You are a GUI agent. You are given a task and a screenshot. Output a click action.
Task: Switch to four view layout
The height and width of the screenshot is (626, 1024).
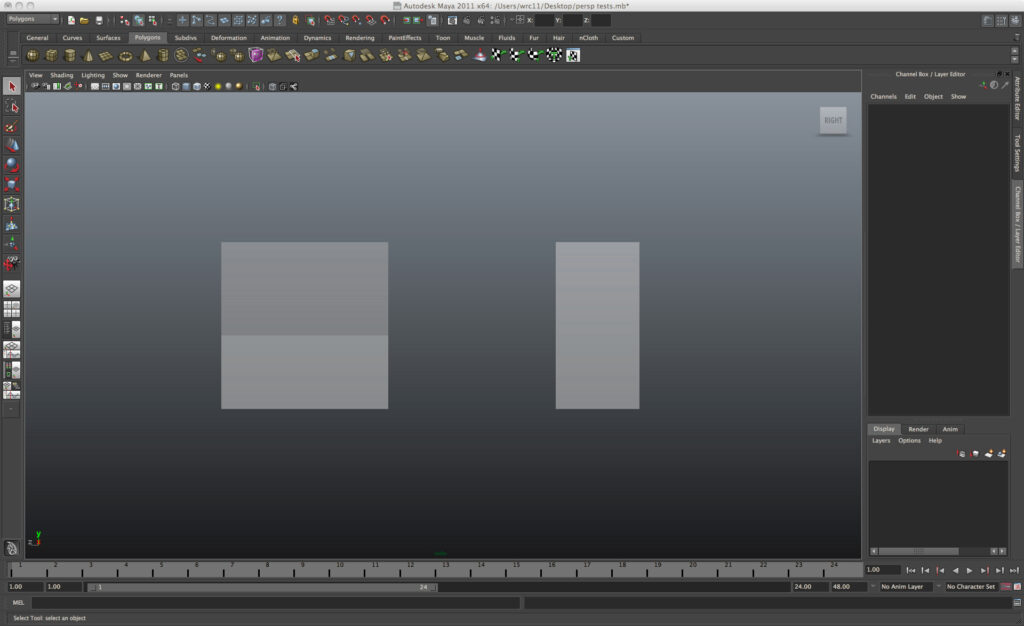[12, 310]
